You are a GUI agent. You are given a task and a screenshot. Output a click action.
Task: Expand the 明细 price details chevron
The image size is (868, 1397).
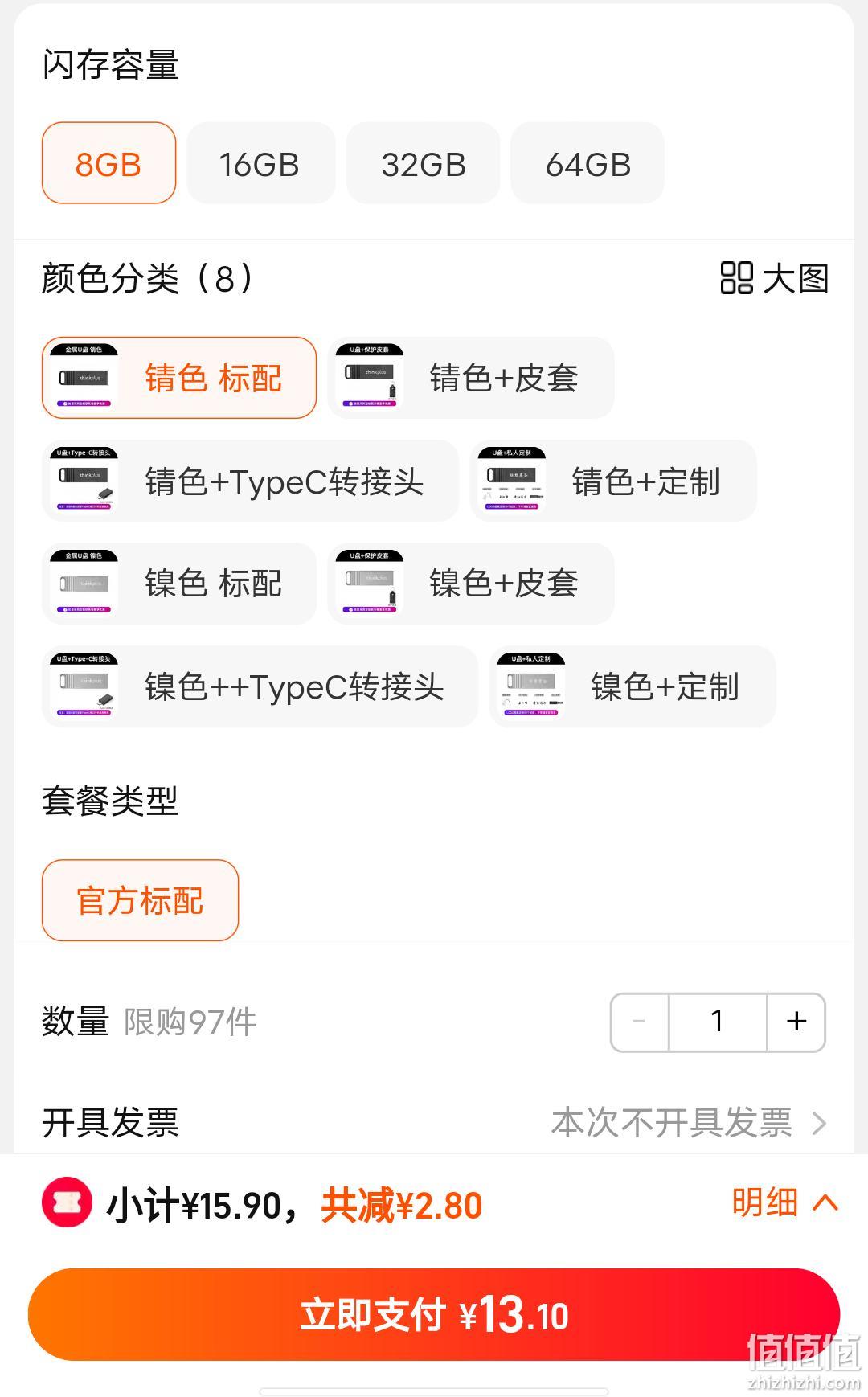click(825, 1202)
